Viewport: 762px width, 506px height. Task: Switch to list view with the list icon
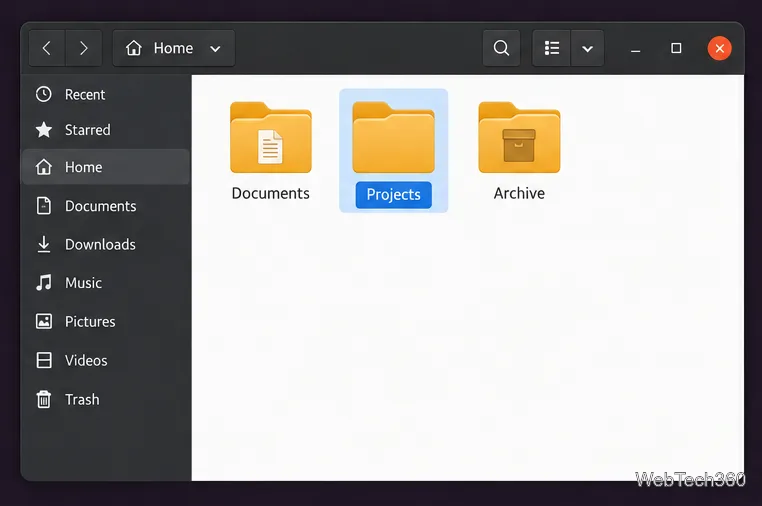point(552,48)
